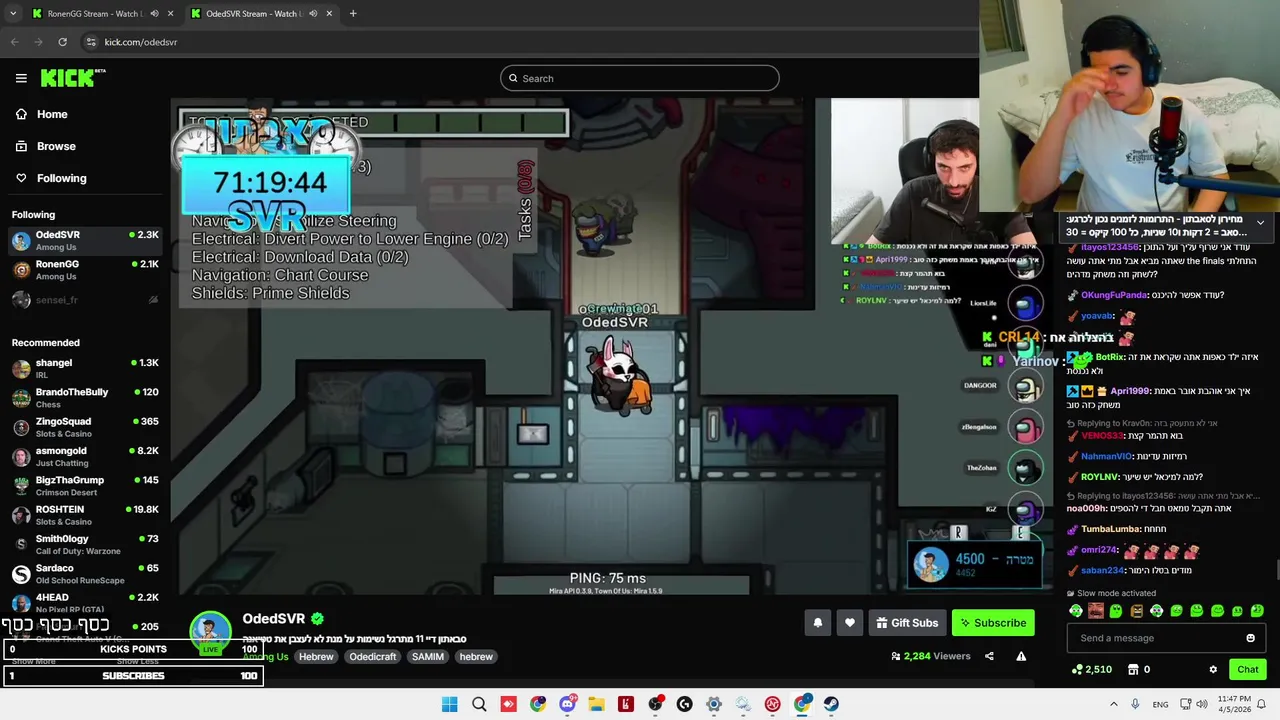Close the OdedSVR Stream tab

329,14
